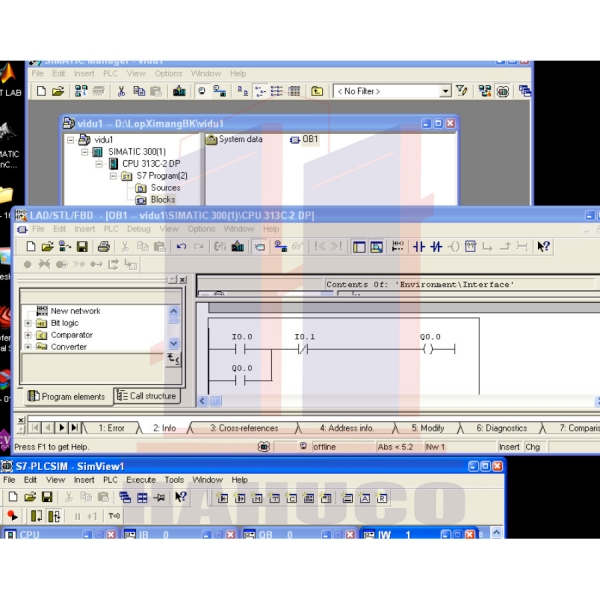
Task: Toggle details view icon in LAD/STL/FBD toolbar
Action: pos(377,247)
